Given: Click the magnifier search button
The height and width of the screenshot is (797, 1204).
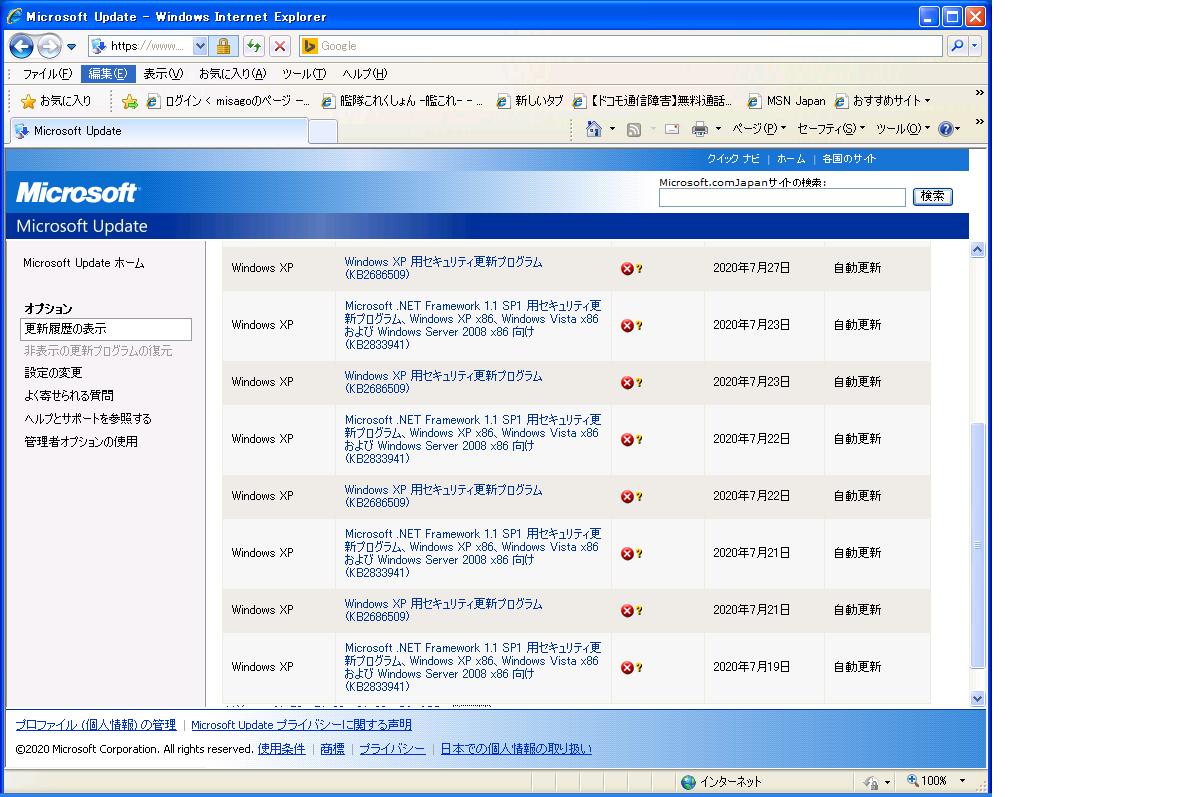Looking at the screenshot, I should pos(957,46).
